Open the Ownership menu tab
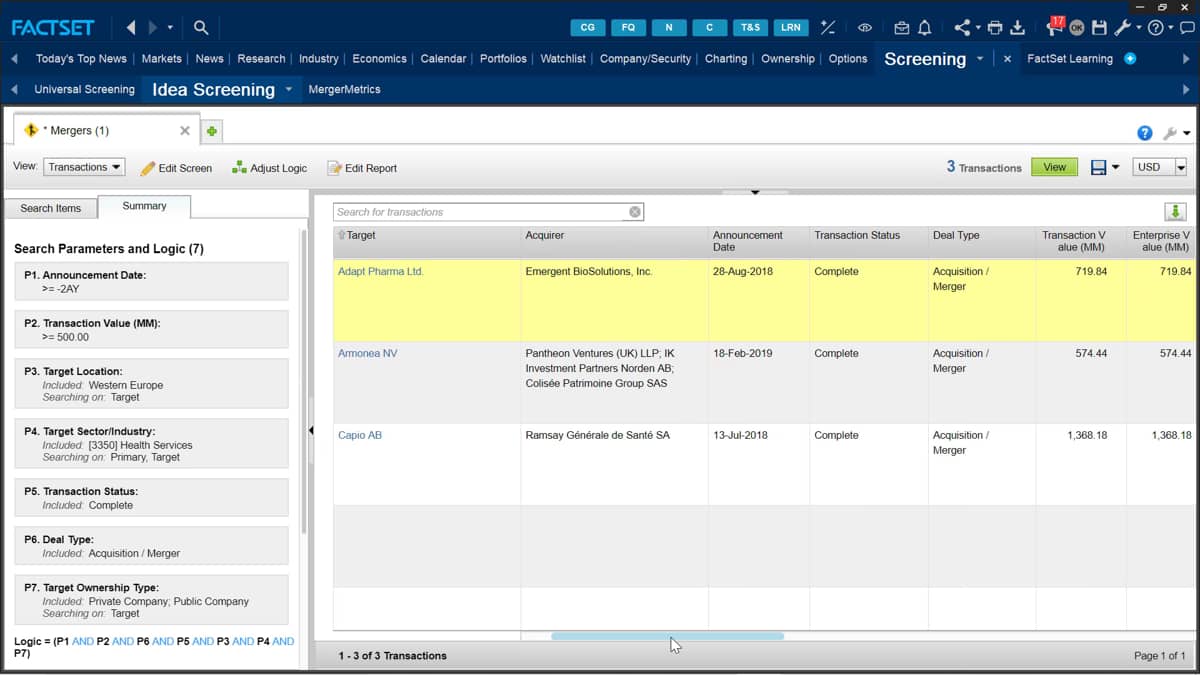The height and width of the screenshot is (675, 1200). click(x=788, y=59)
